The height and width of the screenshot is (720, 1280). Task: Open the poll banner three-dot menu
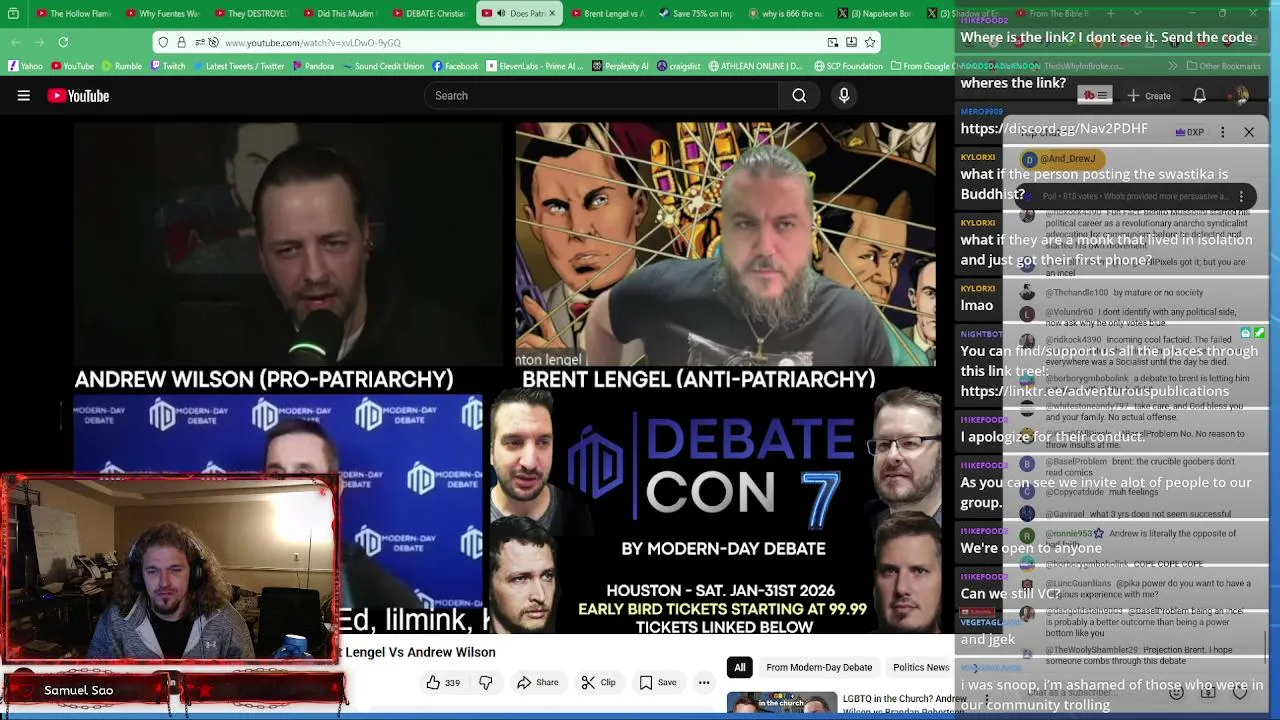click(1241, 197)
